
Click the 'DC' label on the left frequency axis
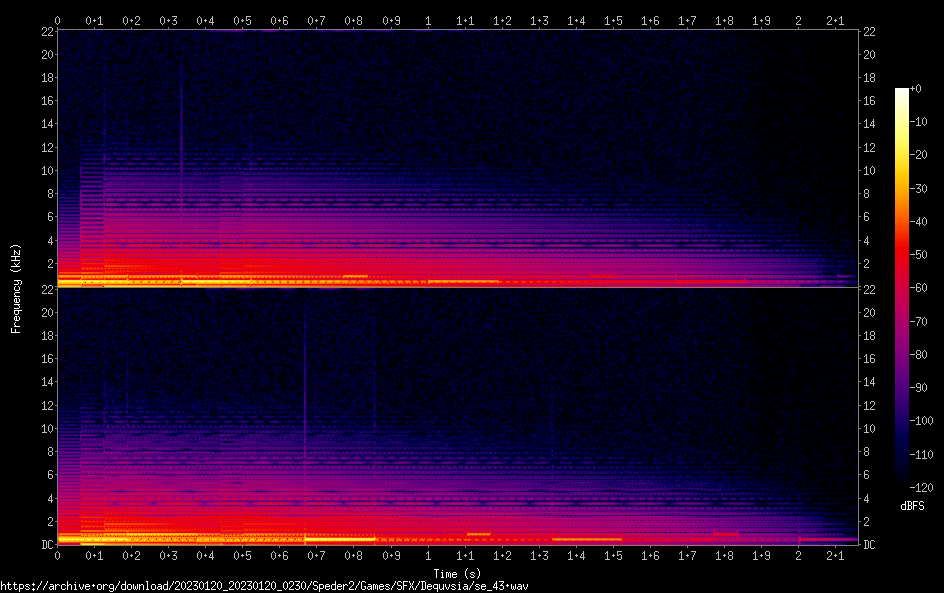[45, 545]
